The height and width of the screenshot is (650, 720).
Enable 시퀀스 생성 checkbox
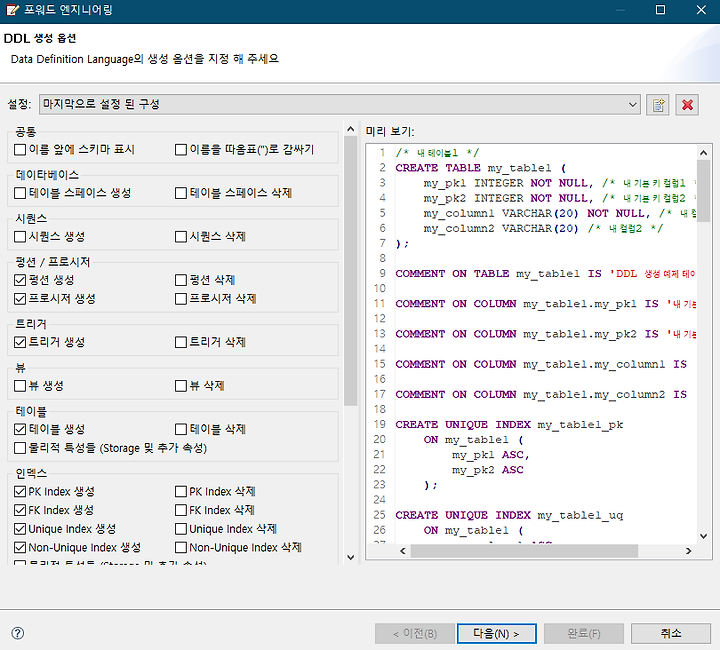tap(20, 236)
